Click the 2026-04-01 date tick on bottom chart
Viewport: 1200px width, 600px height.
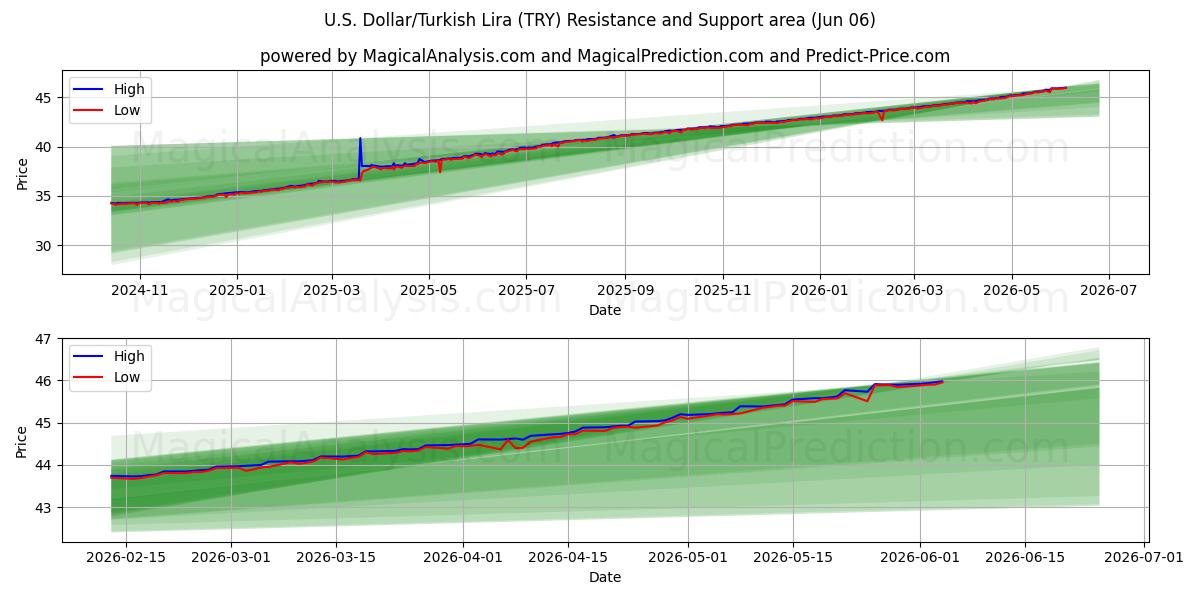464,556
